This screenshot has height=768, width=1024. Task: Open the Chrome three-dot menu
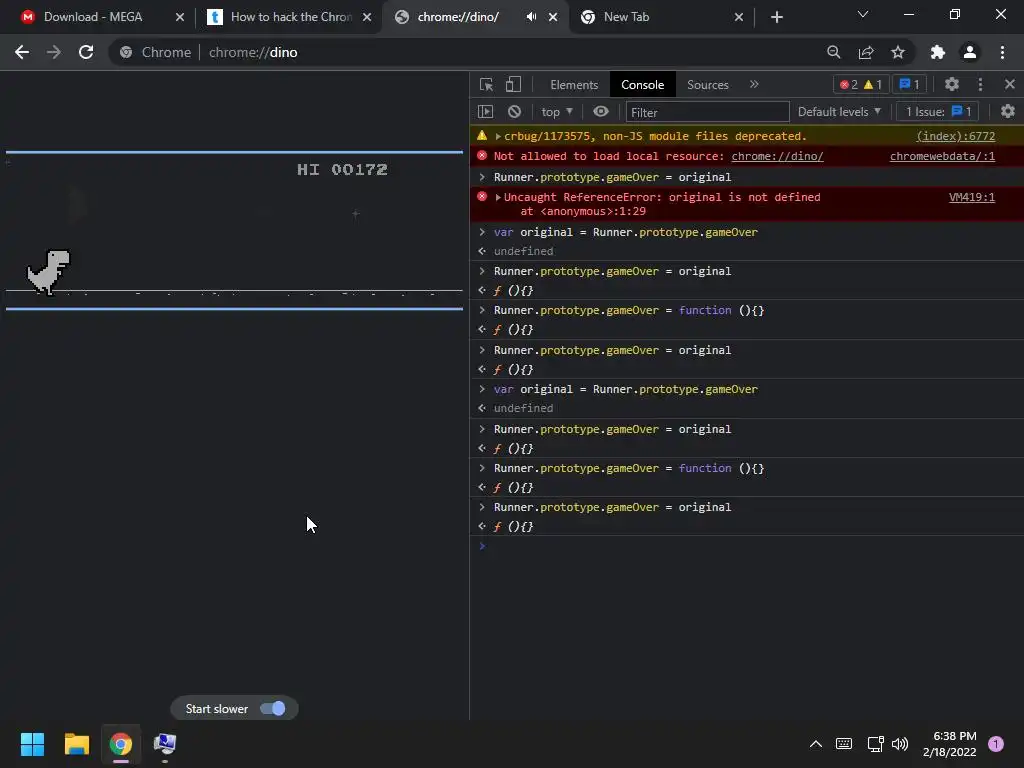[1002, 52]
